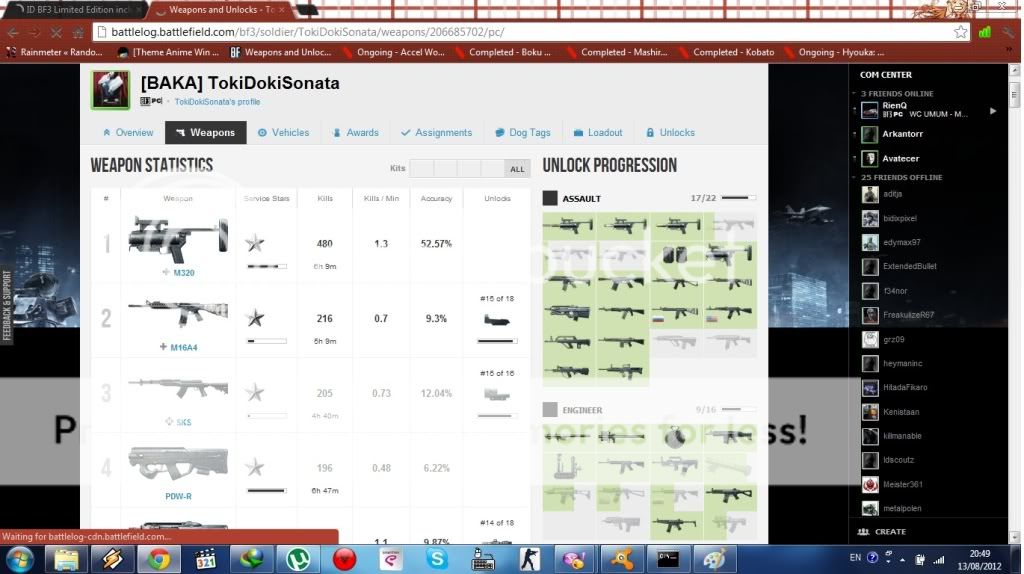Viewport: 1024px width, 574px height.
Task: Open the Assignments tab
Action: pos(436,133)
